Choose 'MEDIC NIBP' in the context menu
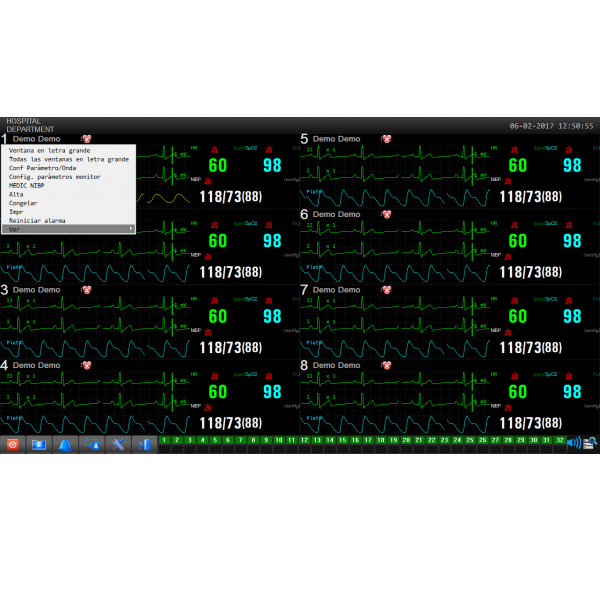This screenshot has height=600, width=600. (x=68, y=186)
